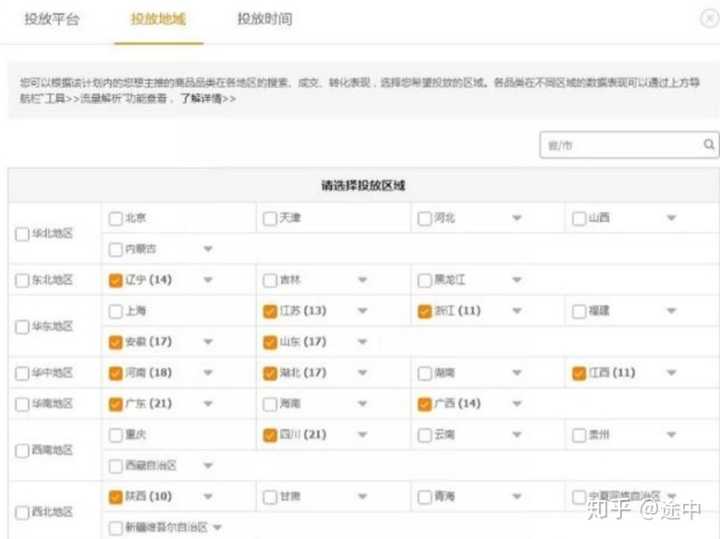720x539 pixels.
Task: Uncheck the 四川 (21) checkbox
Action: pos(269,435)
